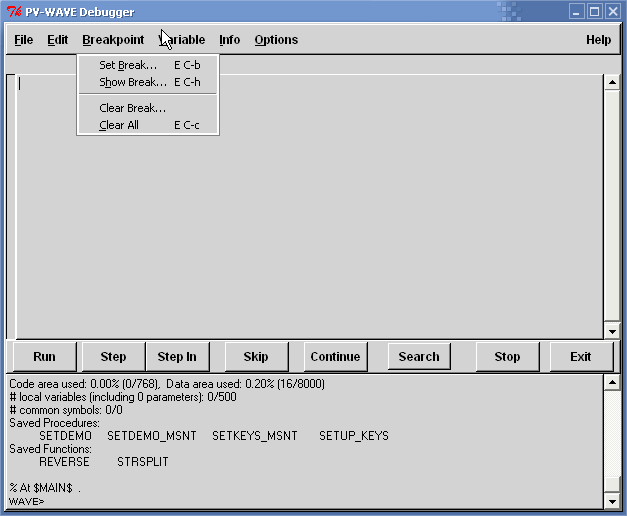Viewport: 627px width, 516px height.
Task: Open the File menu
Action: point(24,40)
